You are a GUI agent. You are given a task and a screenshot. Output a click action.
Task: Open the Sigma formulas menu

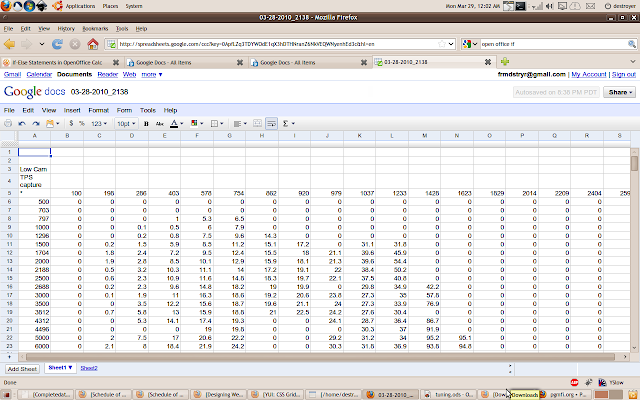[x=287, y=123]
